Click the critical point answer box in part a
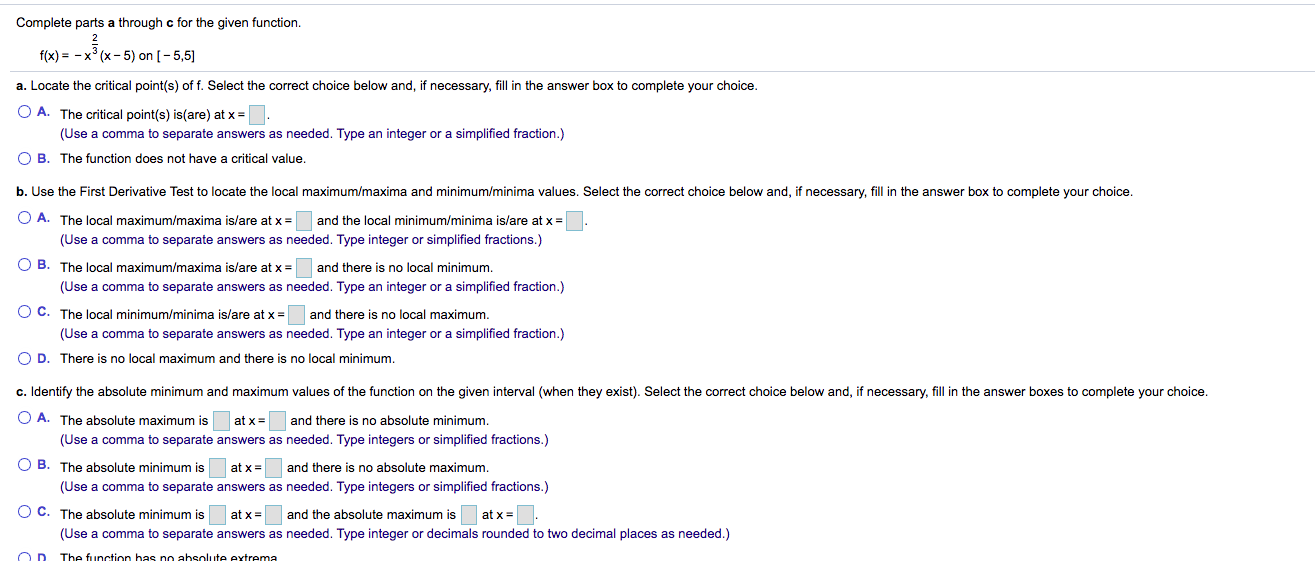This screenshot has width=1315, height=577. (x=256, y=113)
